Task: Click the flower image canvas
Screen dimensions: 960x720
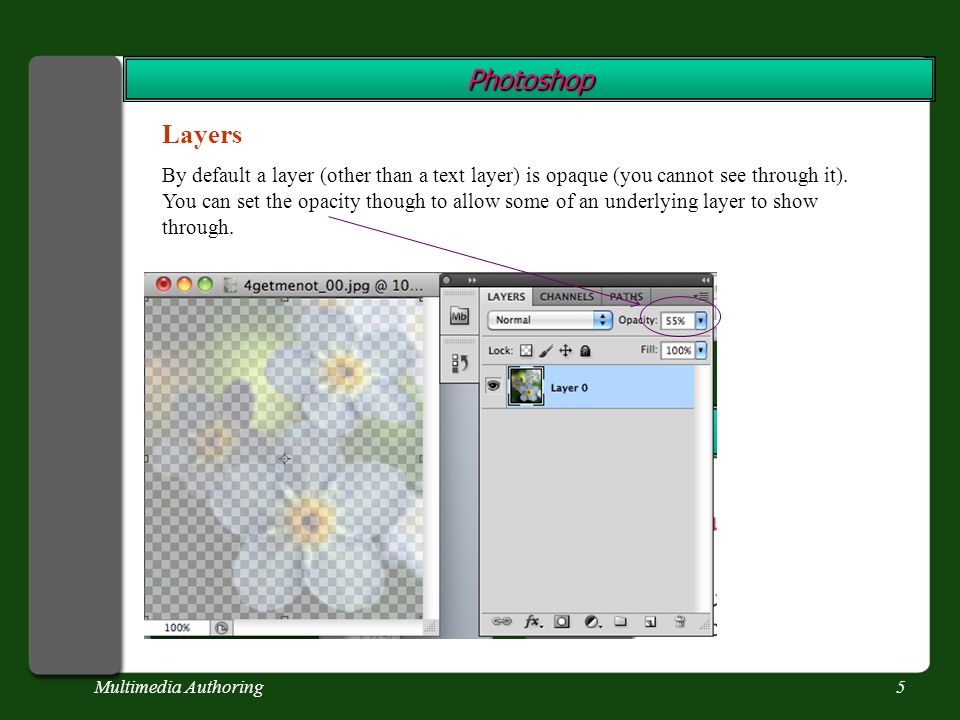Action: pyautogui.click(x=283, y=459)
